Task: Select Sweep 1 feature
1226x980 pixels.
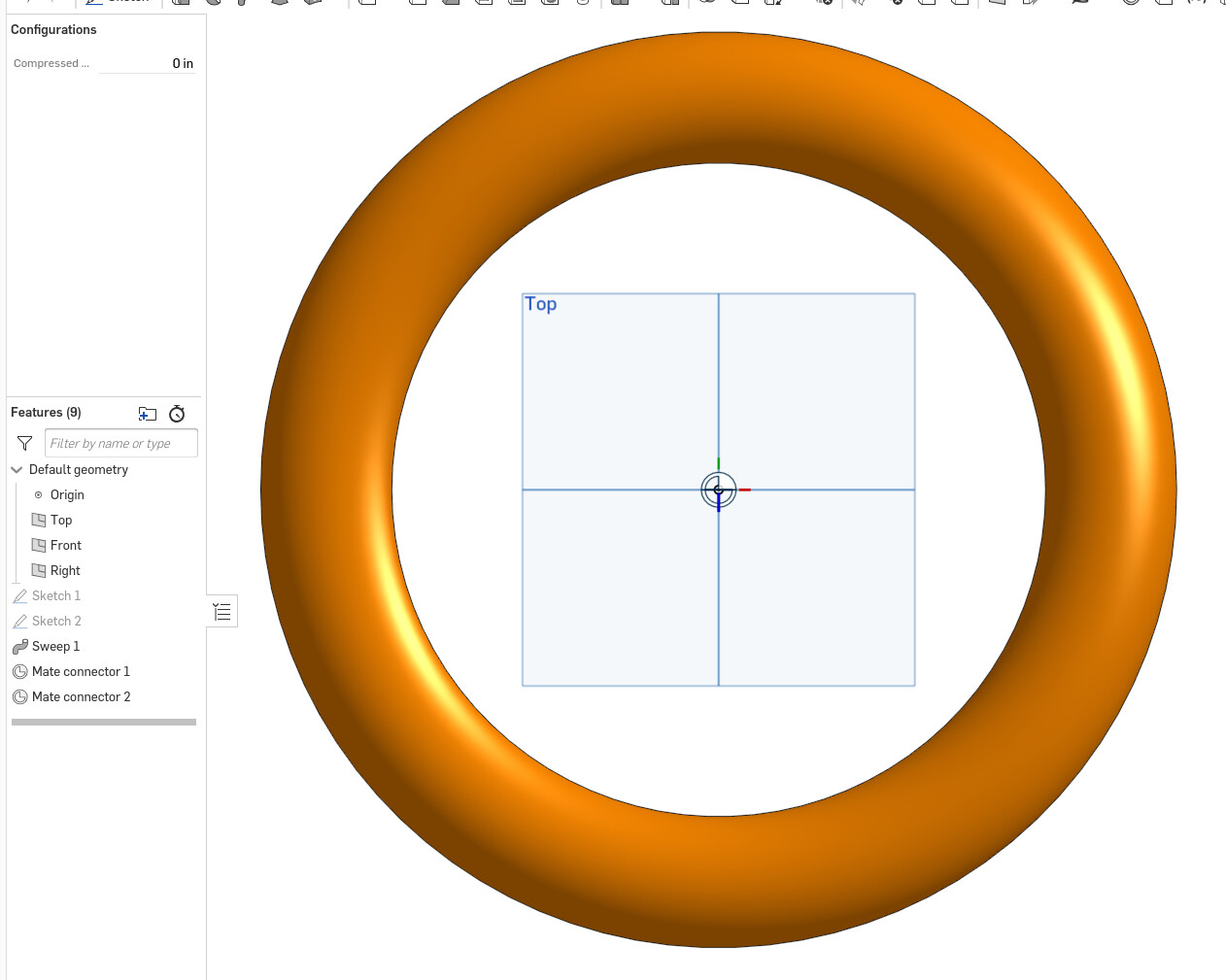Action: tap(55, 646)
